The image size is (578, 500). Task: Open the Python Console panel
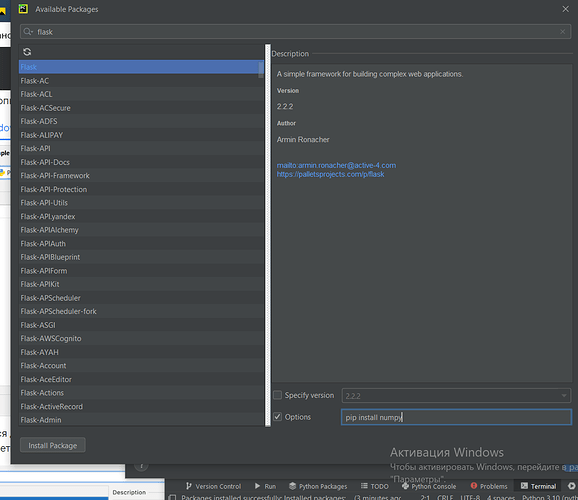pyautogui.click(x=429, y=486)
